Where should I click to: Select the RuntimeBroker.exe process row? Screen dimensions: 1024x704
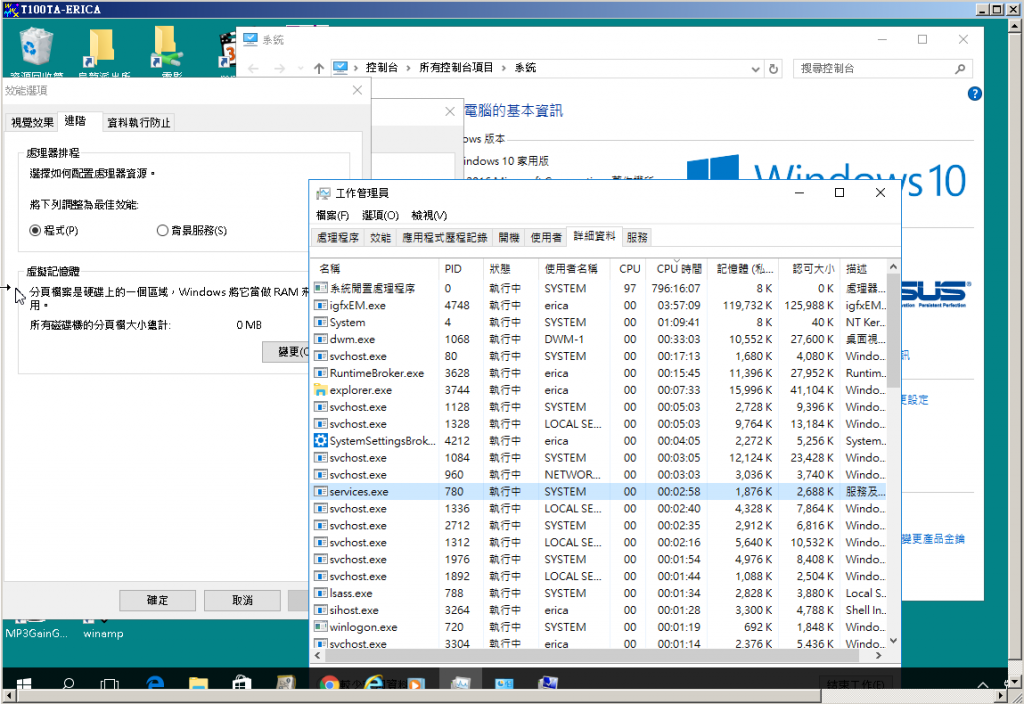click(x=599, y=373)
